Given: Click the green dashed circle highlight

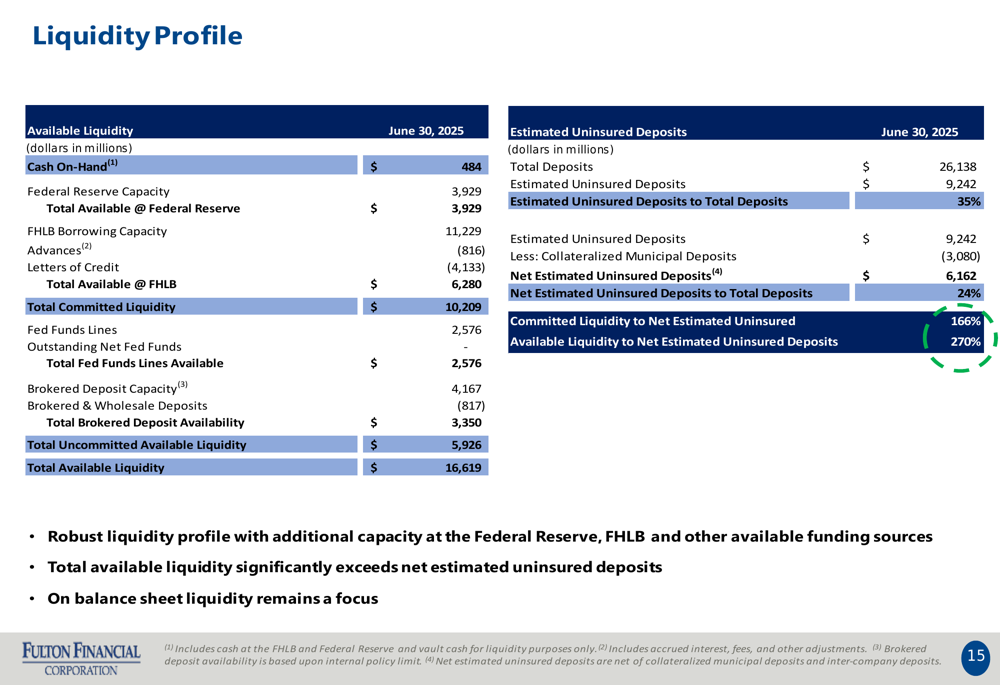Looking at the screenshot, I should 960,337.
